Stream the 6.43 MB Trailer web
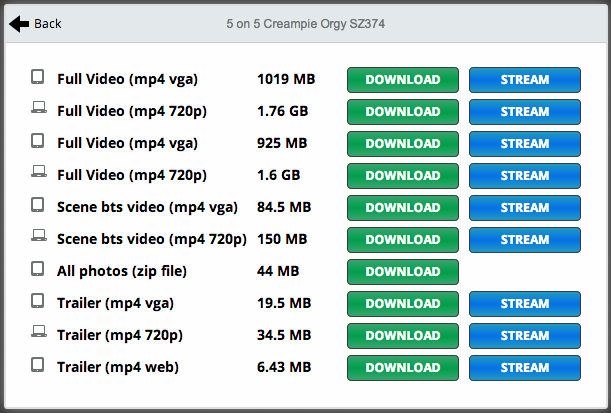 click(x=524, y=368)
